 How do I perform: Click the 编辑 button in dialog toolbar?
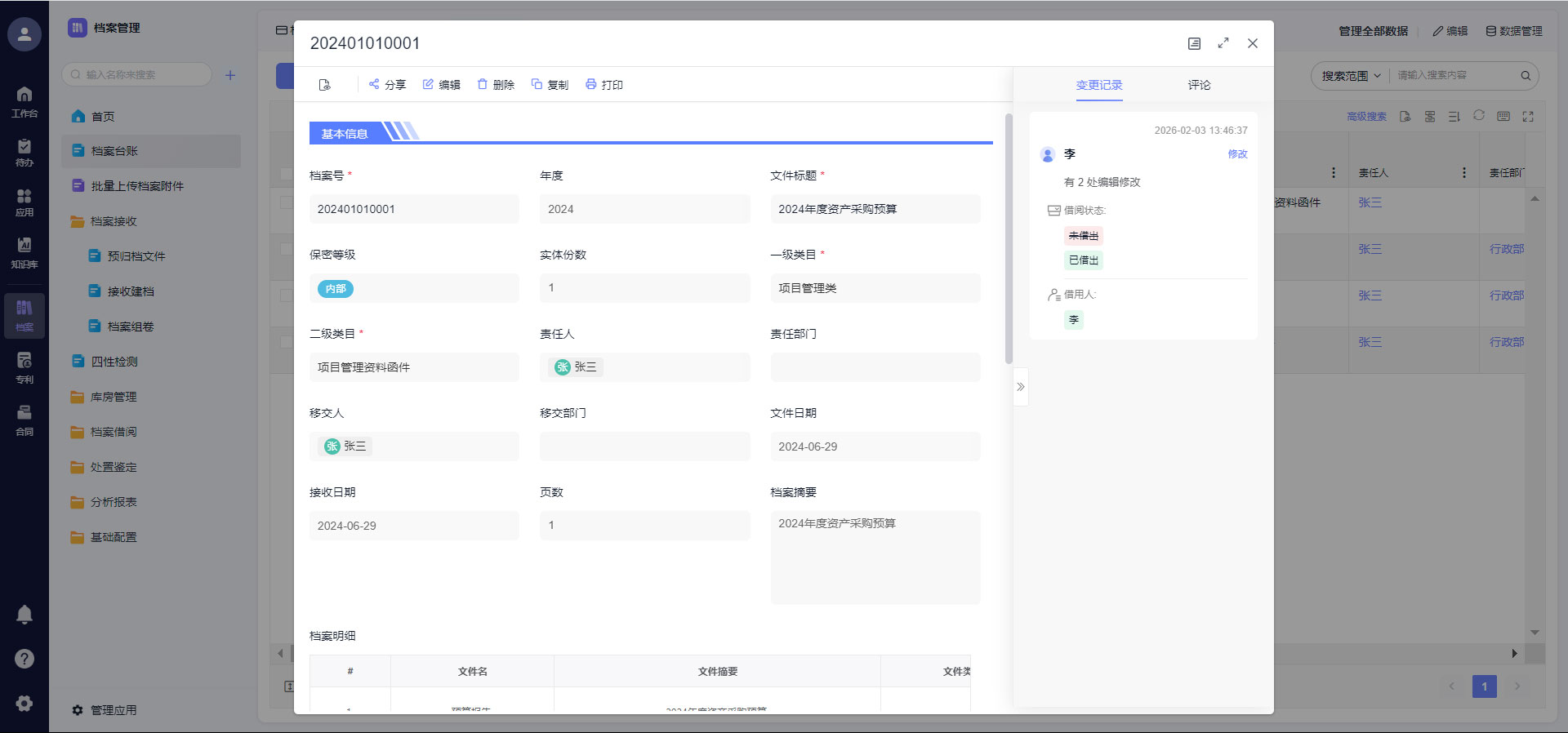coord(441,84)
